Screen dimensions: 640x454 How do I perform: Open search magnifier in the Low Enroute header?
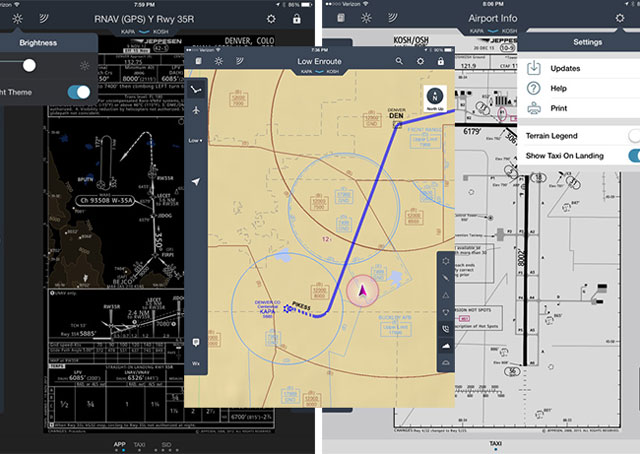coord(399,61)
